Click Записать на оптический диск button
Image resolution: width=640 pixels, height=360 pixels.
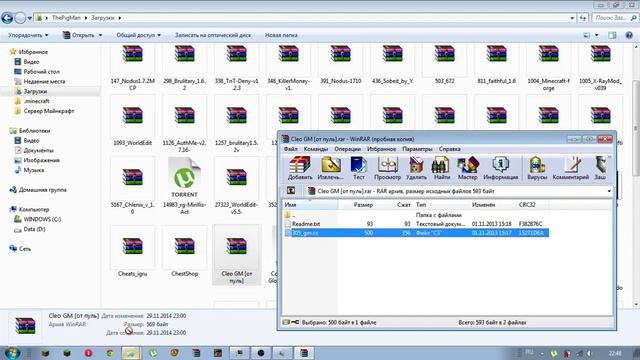coord(213,36)
